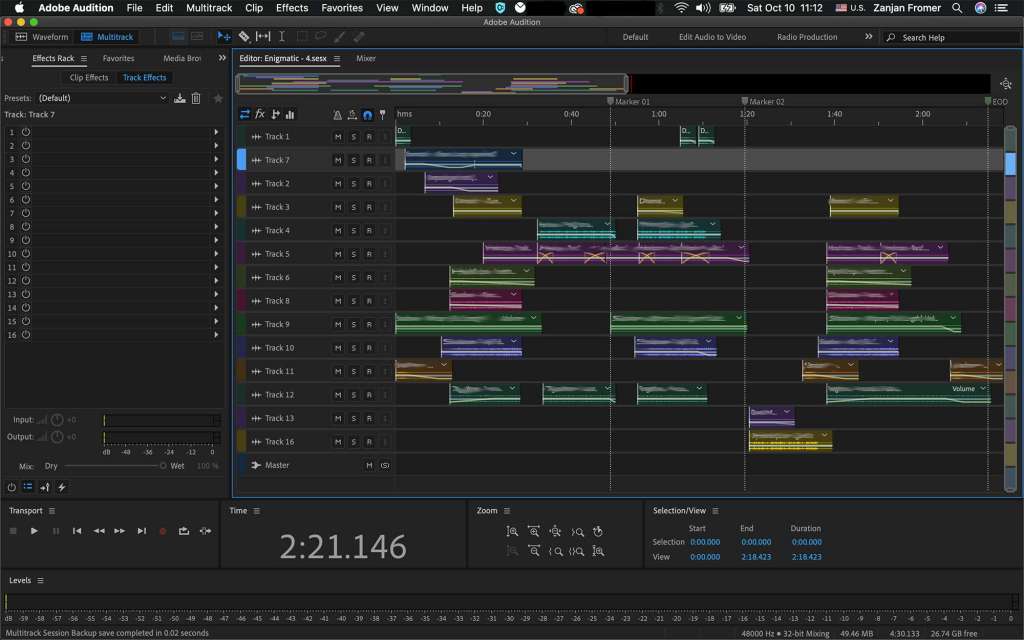
Task: Select the Razor tool
Action: 244,37
